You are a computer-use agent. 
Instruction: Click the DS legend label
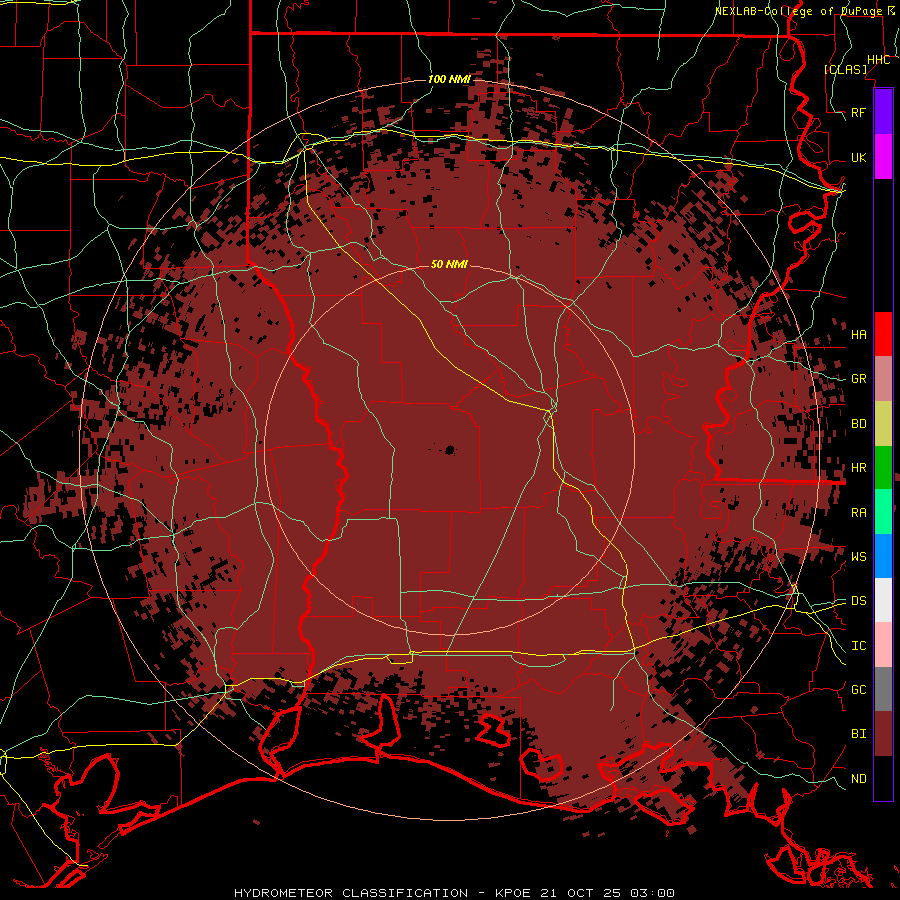[x=858, y=601]
